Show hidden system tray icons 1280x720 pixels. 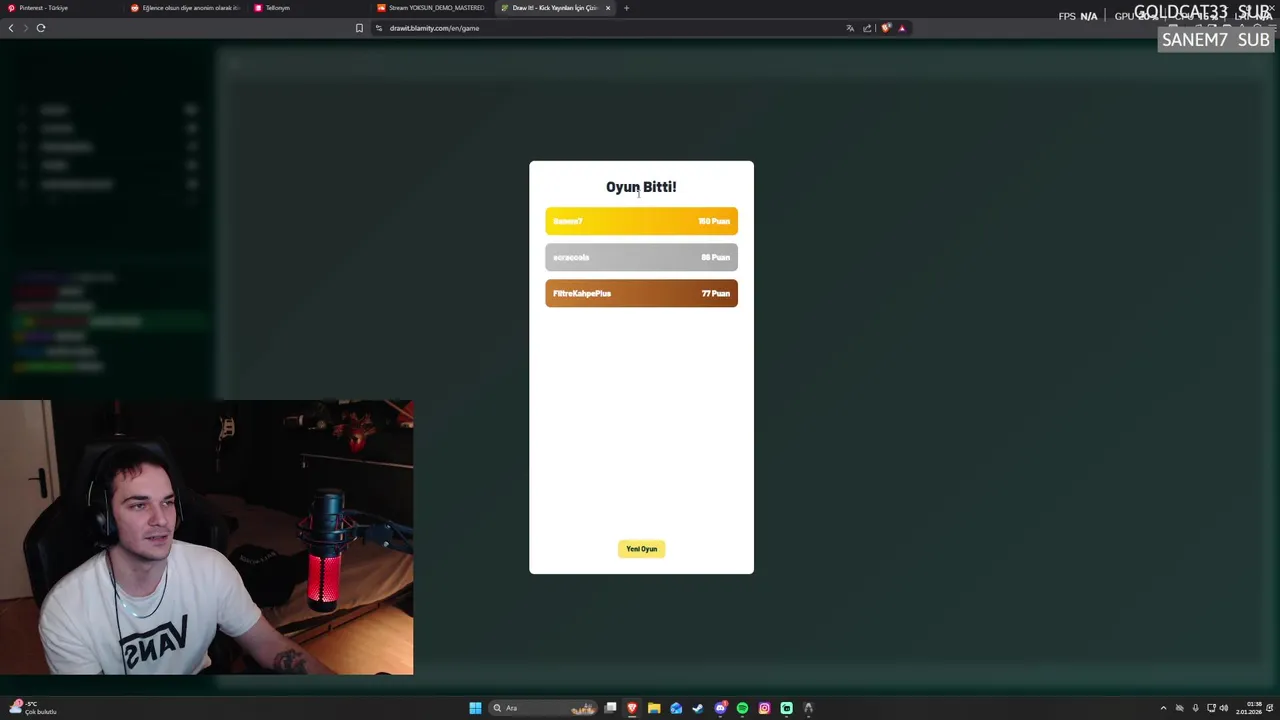(x=1163, y=708)
